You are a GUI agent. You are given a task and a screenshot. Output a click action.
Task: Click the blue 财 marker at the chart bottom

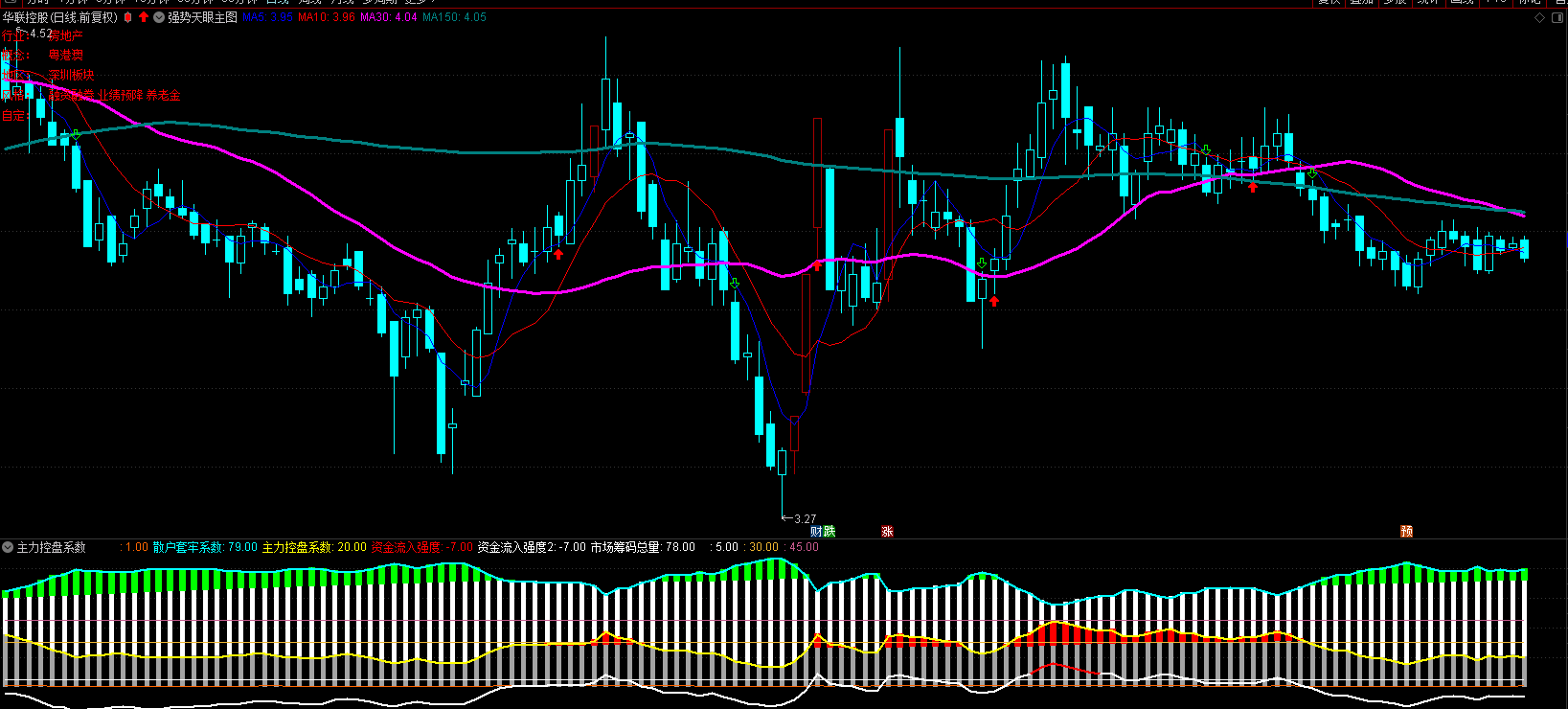pyautogui.click(x=816, y=531)
